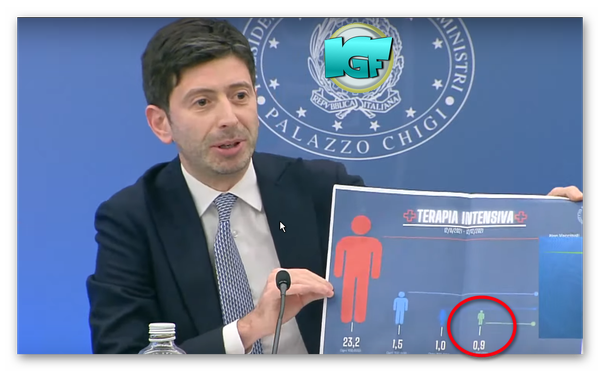This screenshot has height=386, width=600.
Task: Click the 'REPVBBLICA ITALIANA' ribbon on emblem
Action: tap(356, 103)
